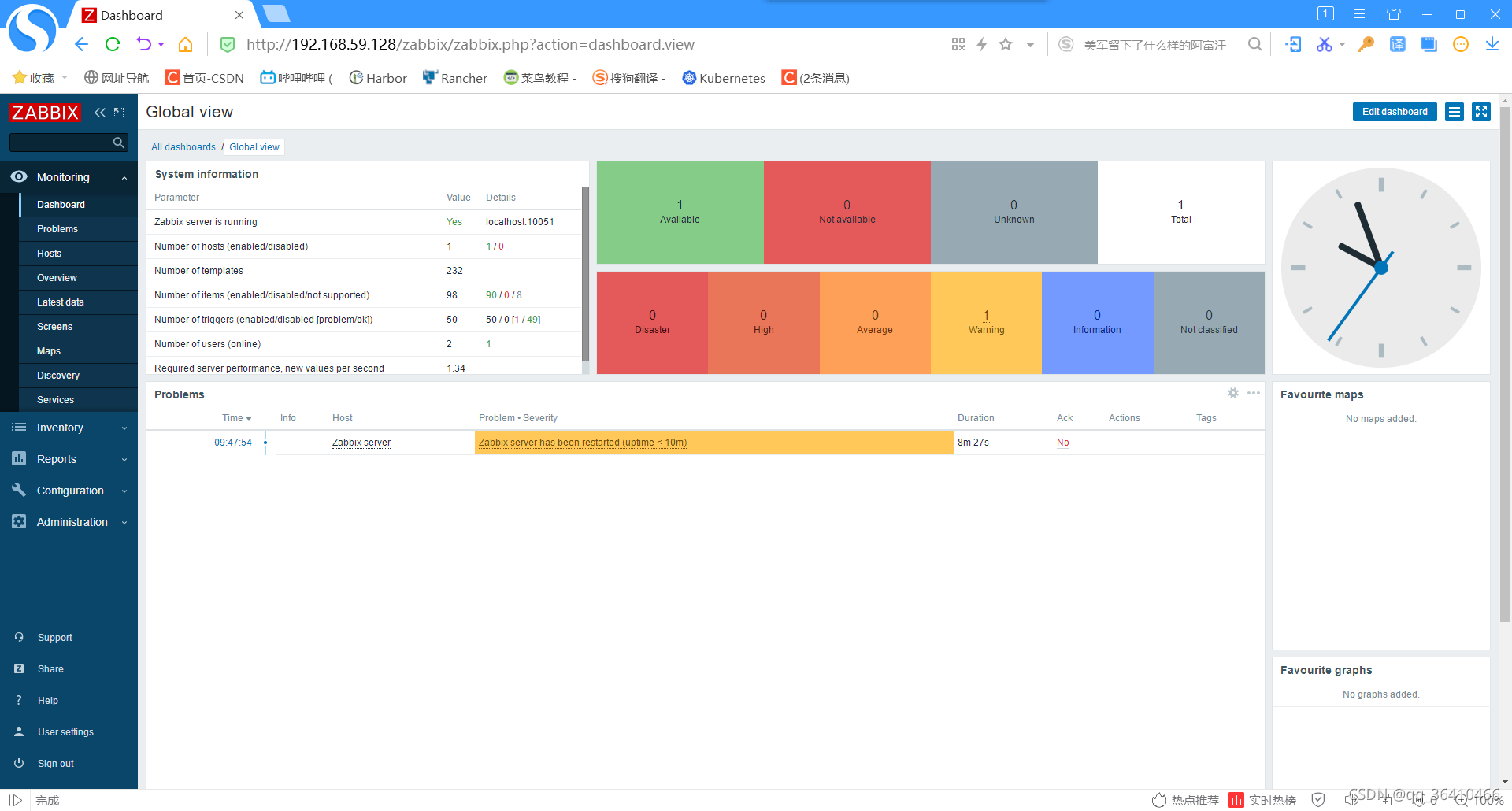Open Kubernetes bookmark
1512x811 pixels.
724,78
